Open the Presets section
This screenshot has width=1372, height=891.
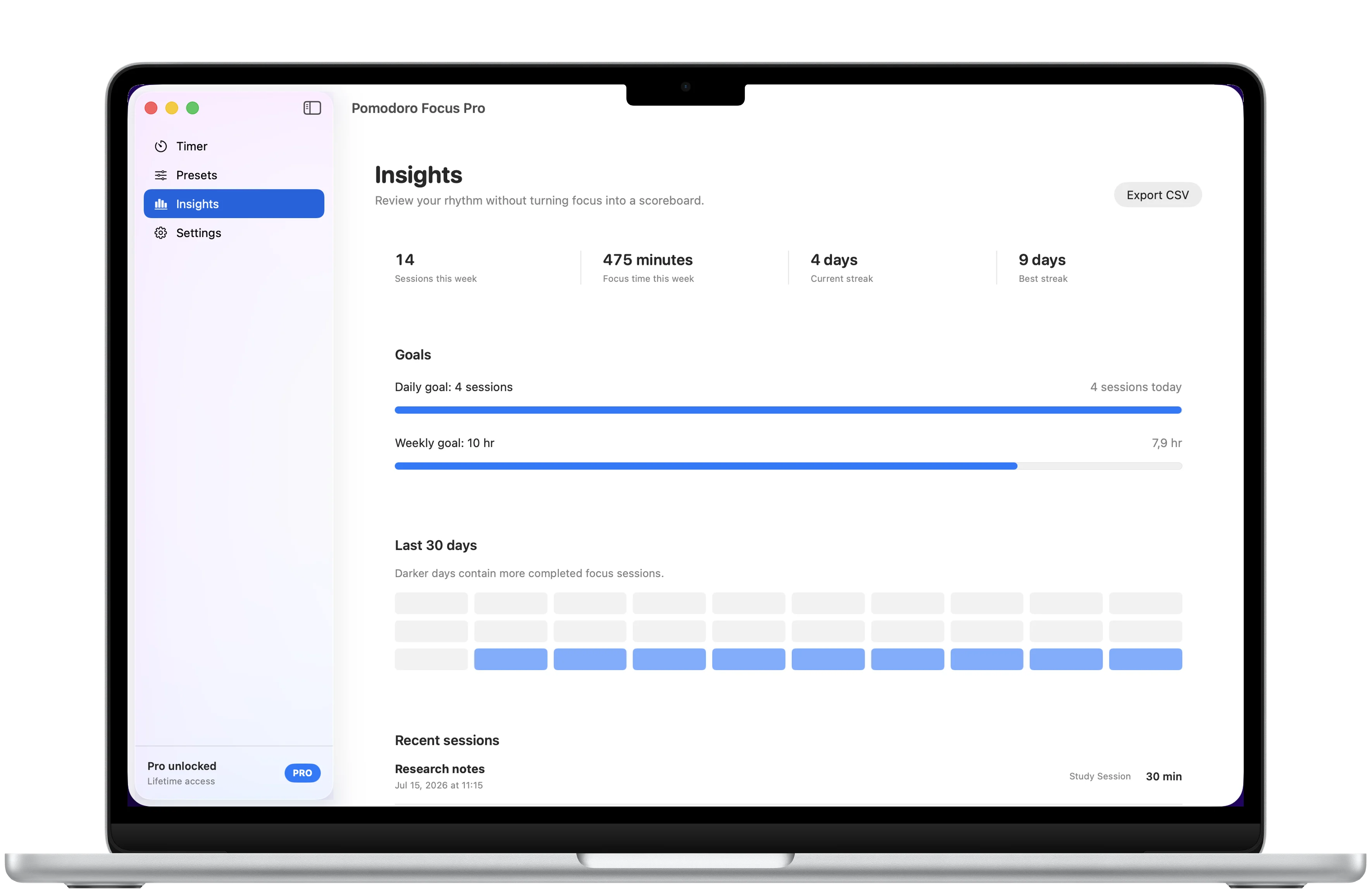(234, 175)
